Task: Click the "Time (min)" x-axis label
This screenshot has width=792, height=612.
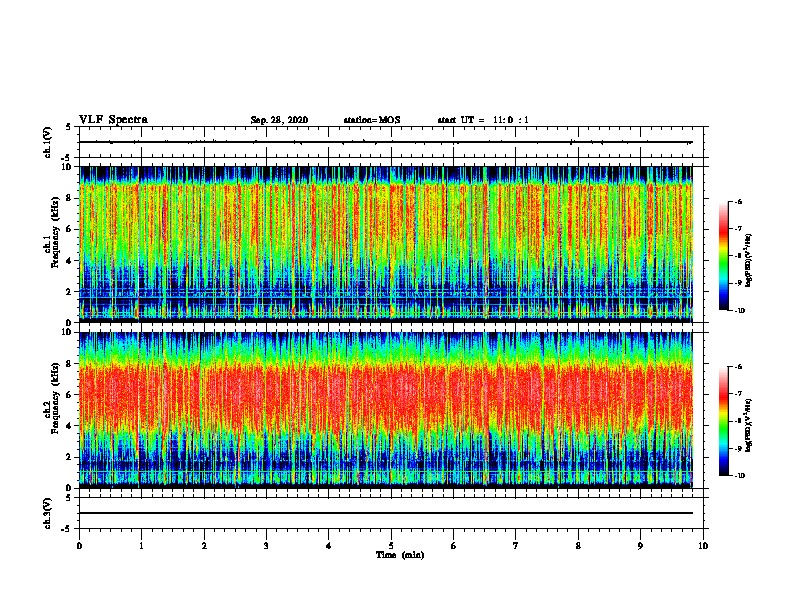Action: [400, 555]
